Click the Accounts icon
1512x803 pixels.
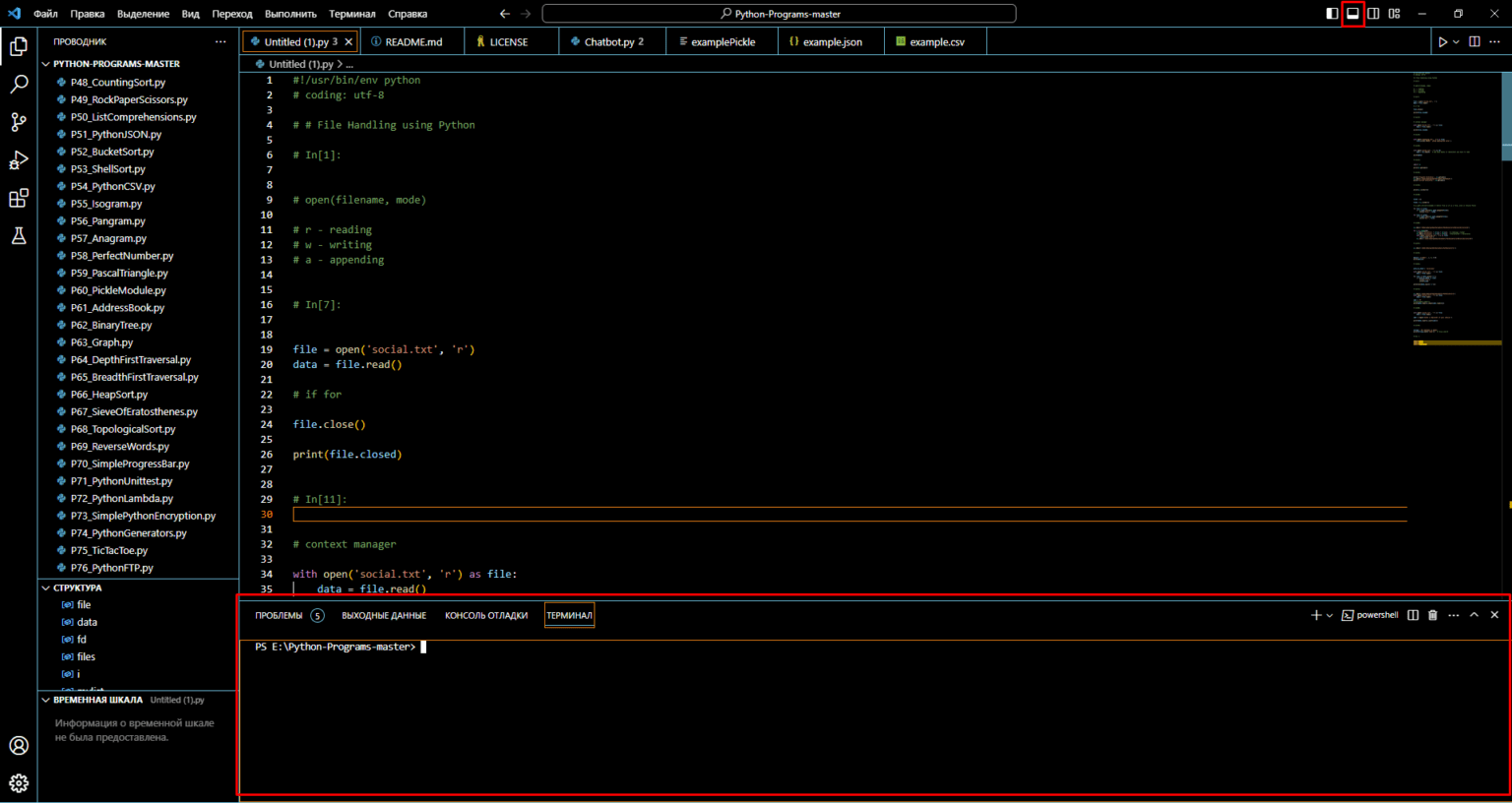(x=19, y=746)
